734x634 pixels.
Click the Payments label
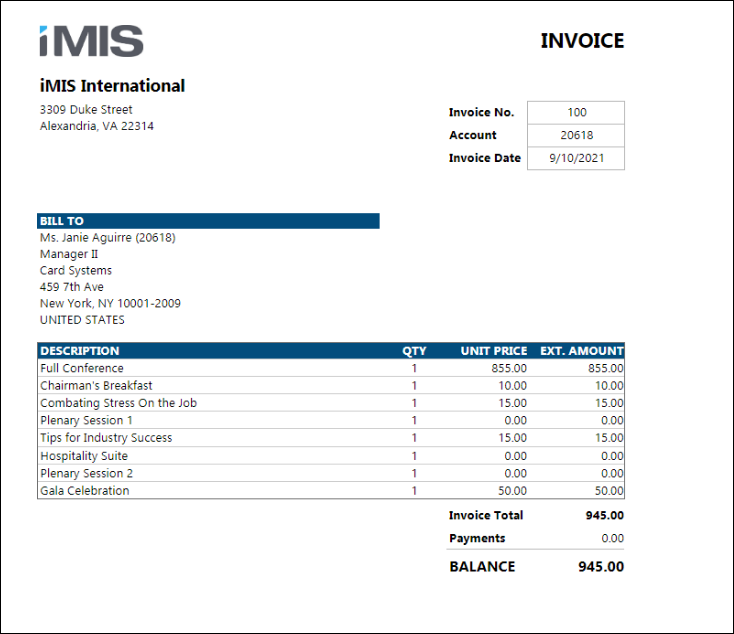477,538
